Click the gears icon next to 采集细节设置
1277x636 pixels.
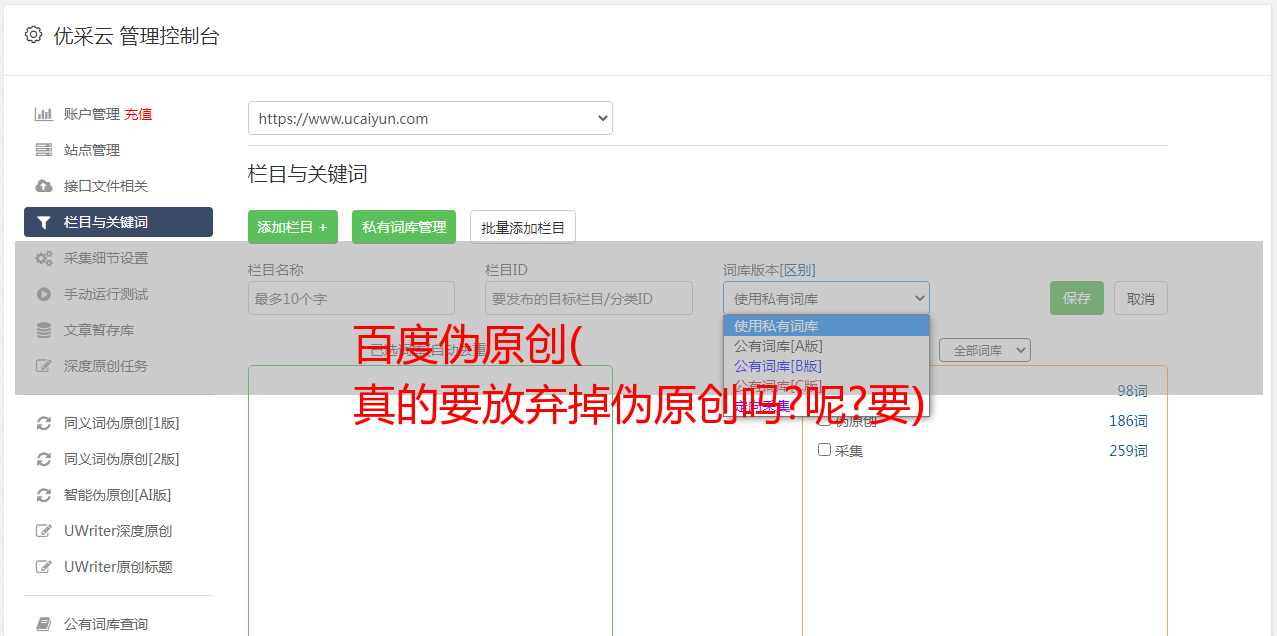tap(43, 258)
